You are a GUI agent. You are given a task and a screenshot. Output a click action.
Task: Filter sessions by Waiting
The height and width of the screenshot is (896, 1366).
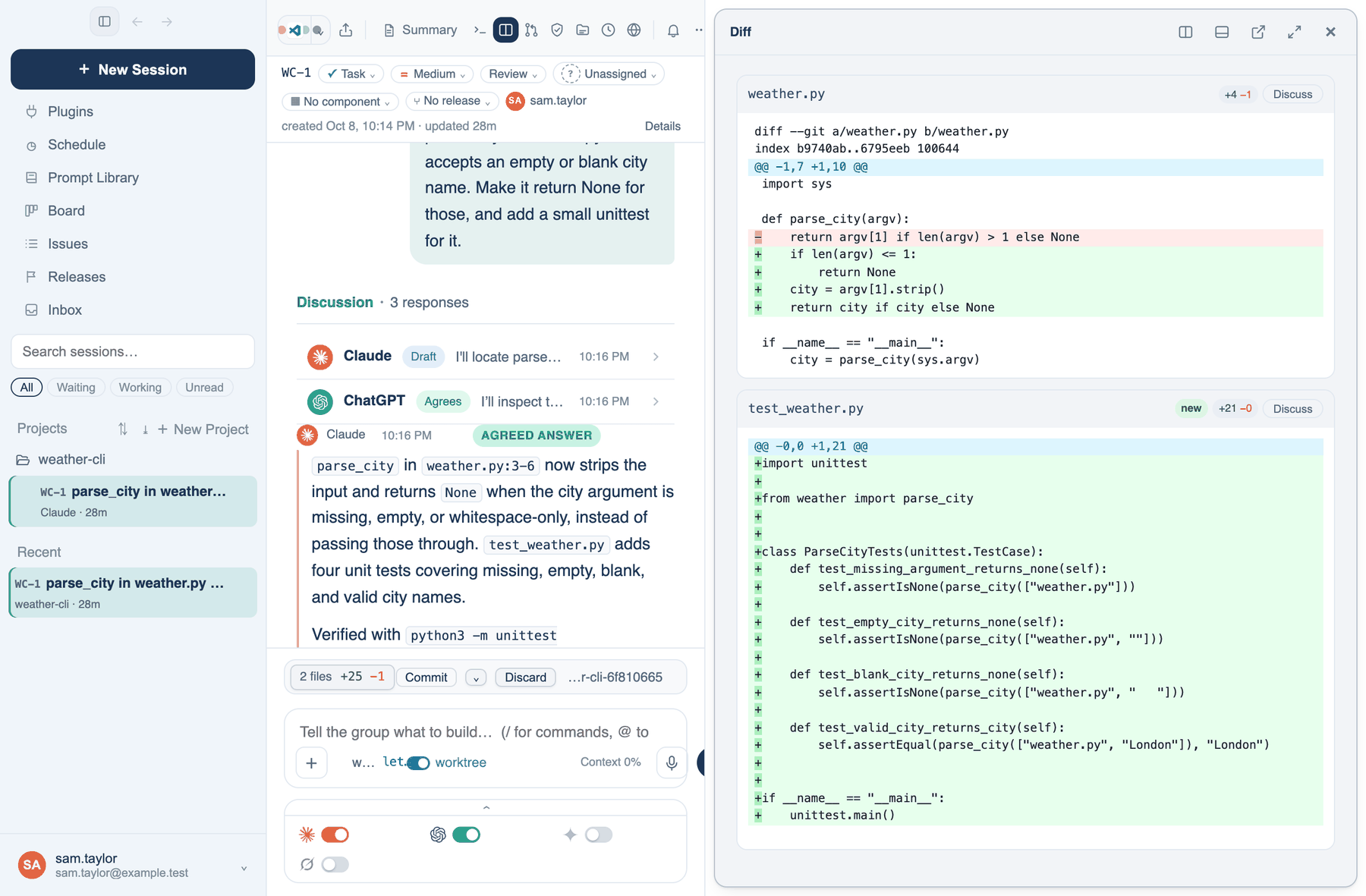pos(76,387)
